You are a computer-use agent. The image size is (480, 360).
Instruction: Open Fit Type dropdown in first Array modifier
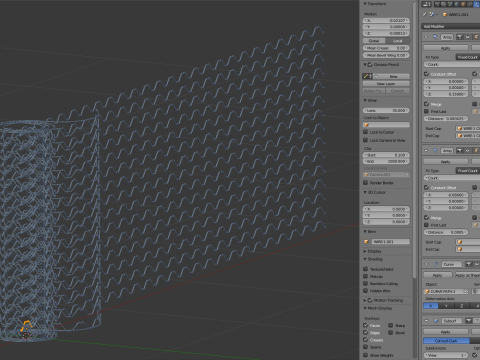pyautogui.click(x=468, y=57)
